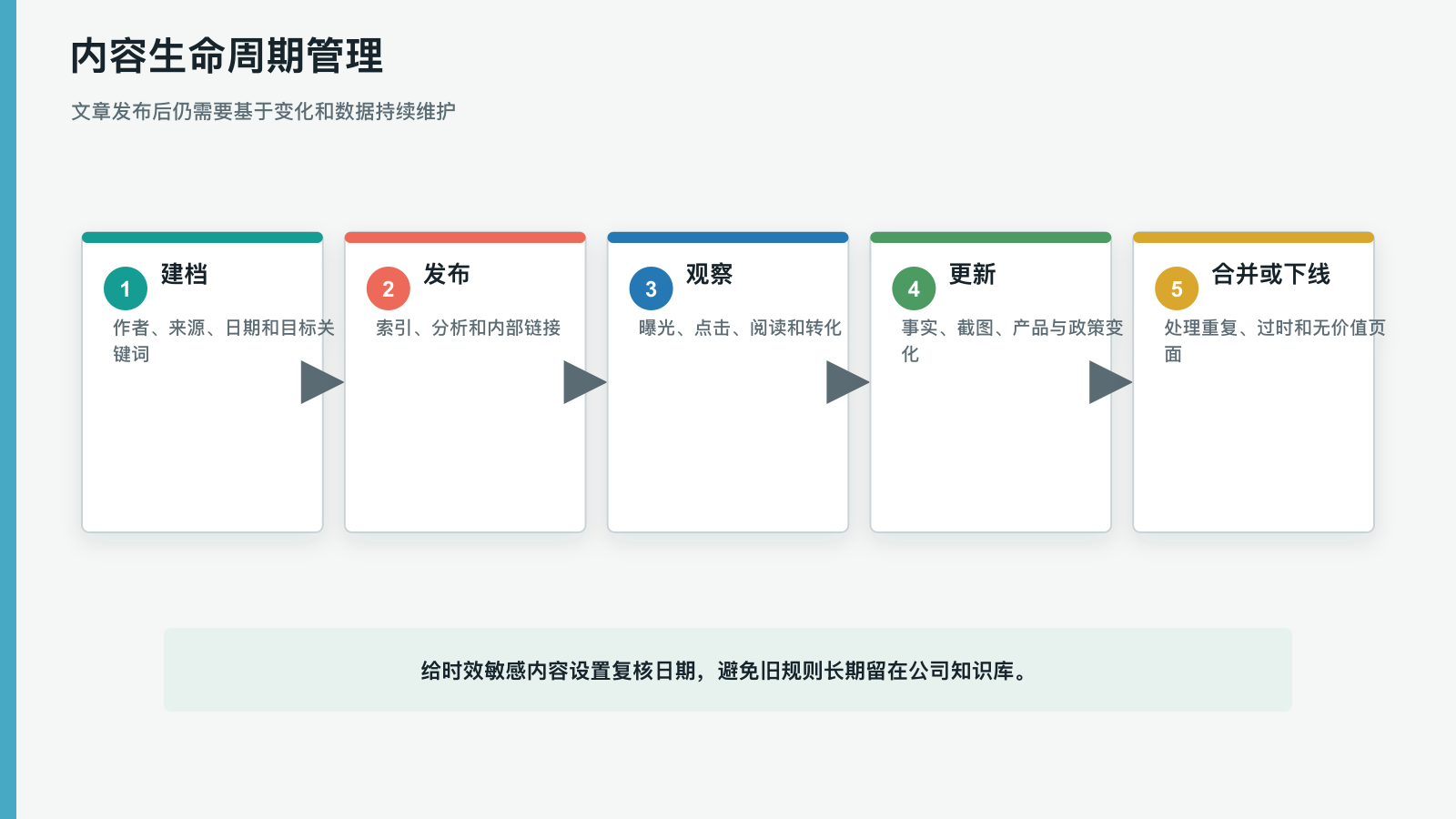Image resolution: width=1456 pixels, height=819 pixels.
Task: Click the green number 4 circle
Action: click(x=915, y=288)
